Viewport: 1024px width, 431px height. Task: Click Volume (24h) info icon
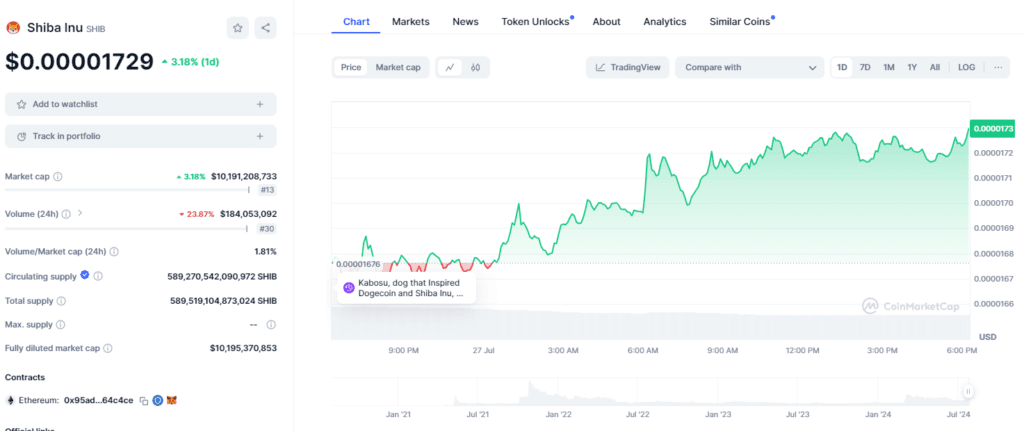click(x=66, y=214)
